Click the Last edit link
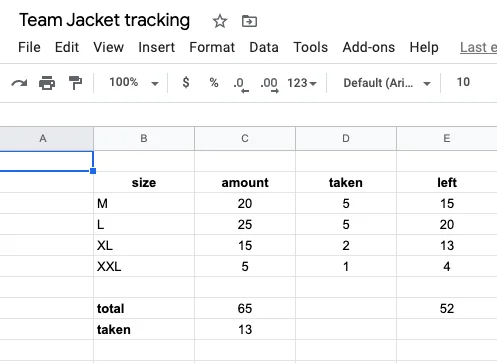The image size is (497, 363). 478,47
